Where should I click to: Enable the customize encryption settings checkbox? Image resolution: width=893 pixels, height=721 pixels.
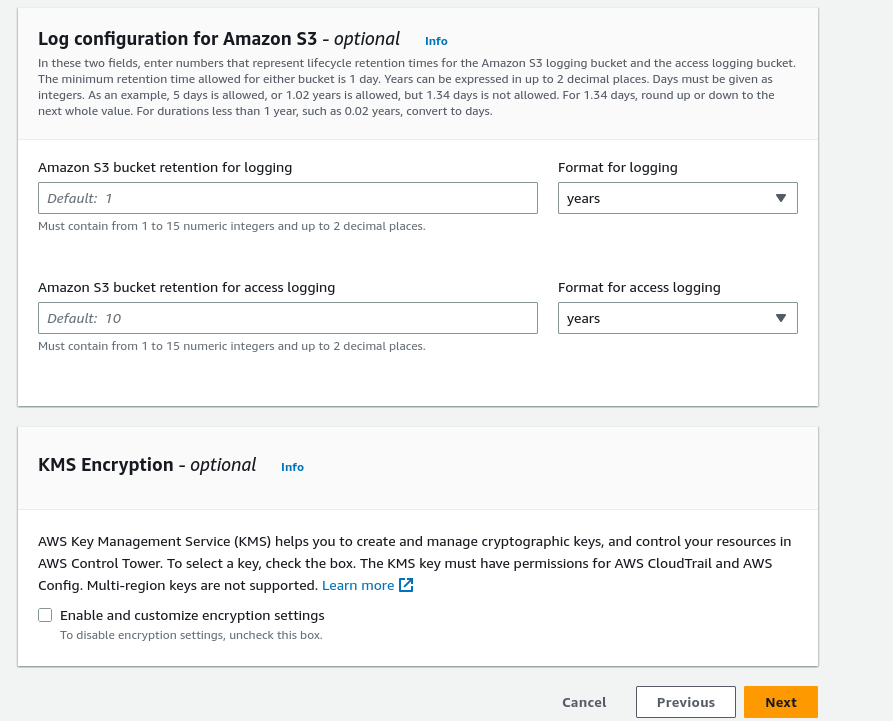(x=45, y=615)
